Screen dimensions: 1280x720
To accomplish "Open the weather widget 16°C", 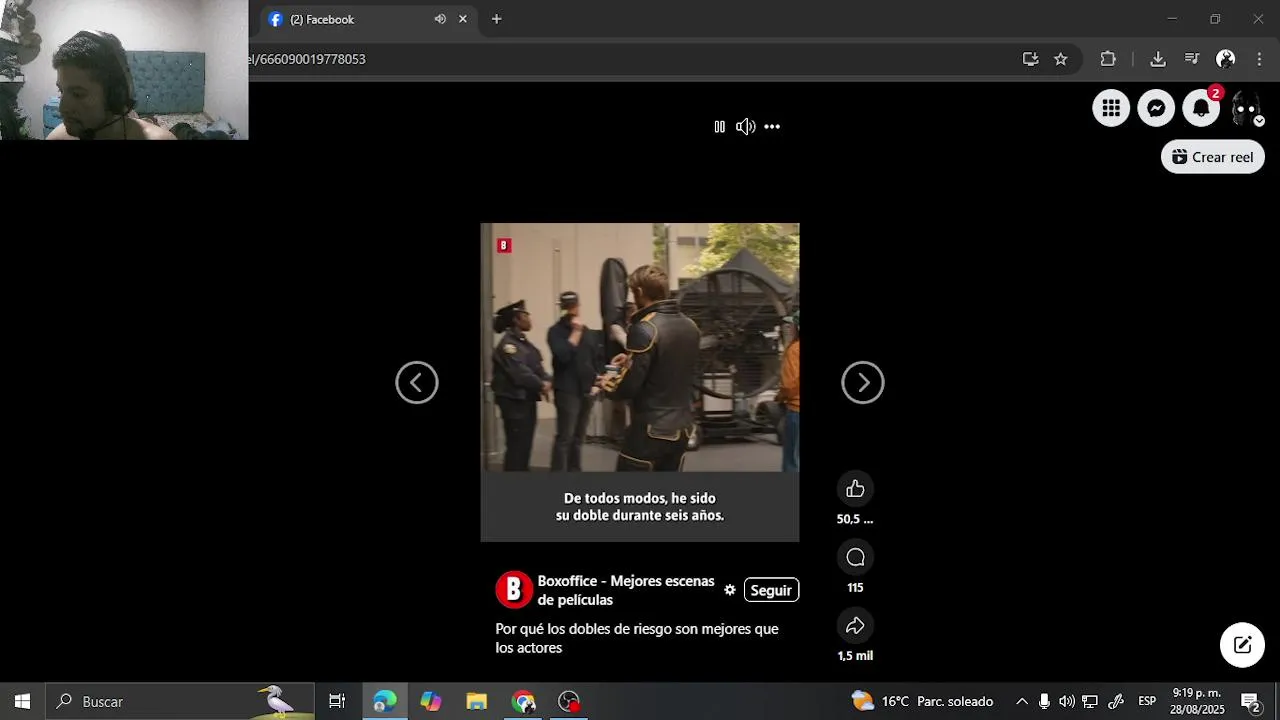I will pyautogui.click(x=921, y=701).
